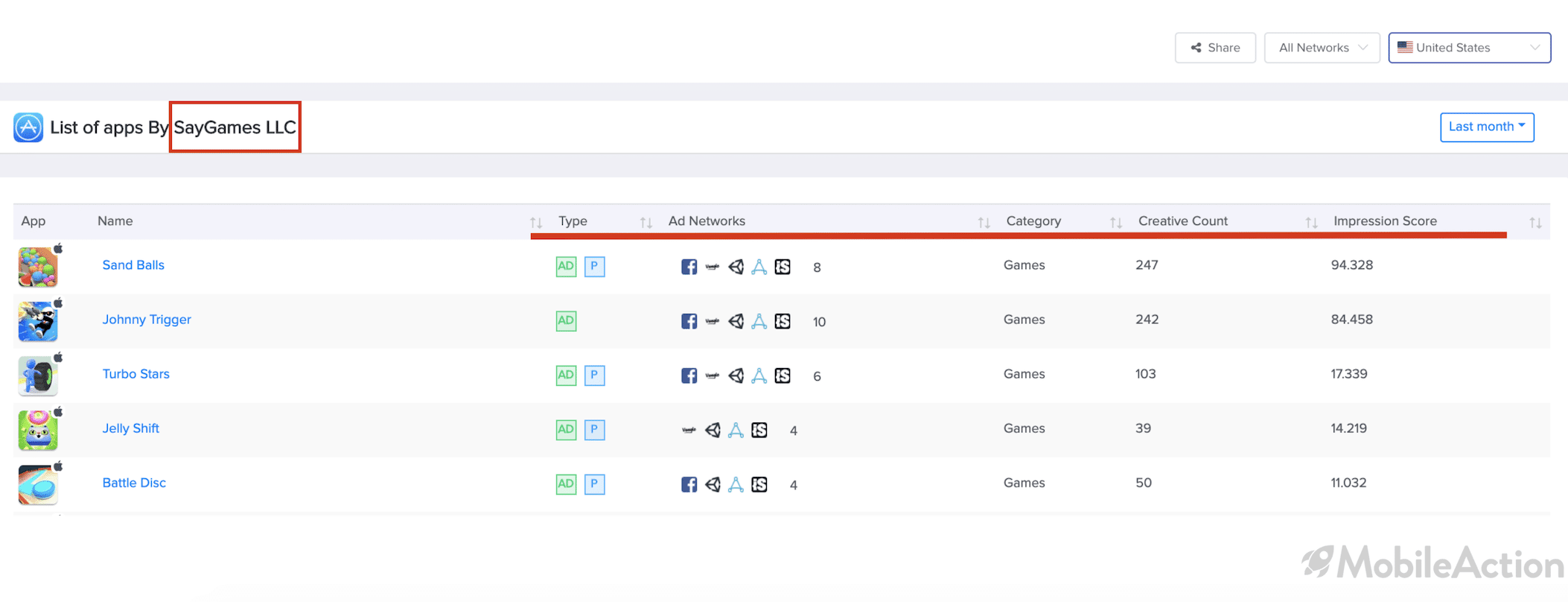
Task: Click Apple Search Ads icon in Battle Disc row
Action: pyautogui.click(x=736, y=484)
